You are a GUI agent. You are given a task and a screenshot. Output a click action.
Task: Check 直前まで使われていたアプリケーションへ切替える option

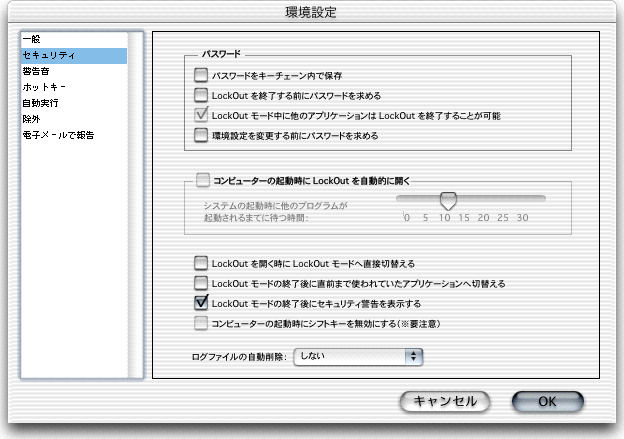(x=201, y=283)
